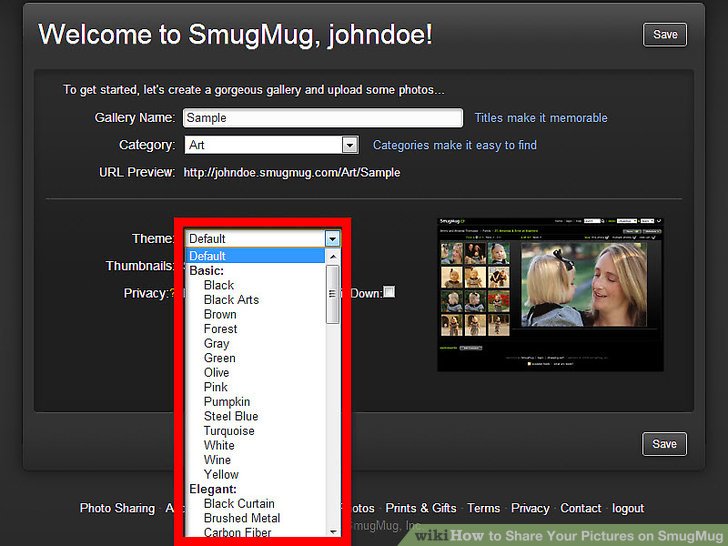Choose the Black theme option
This screenshot has height=546, width=728.
click(219, 285)
